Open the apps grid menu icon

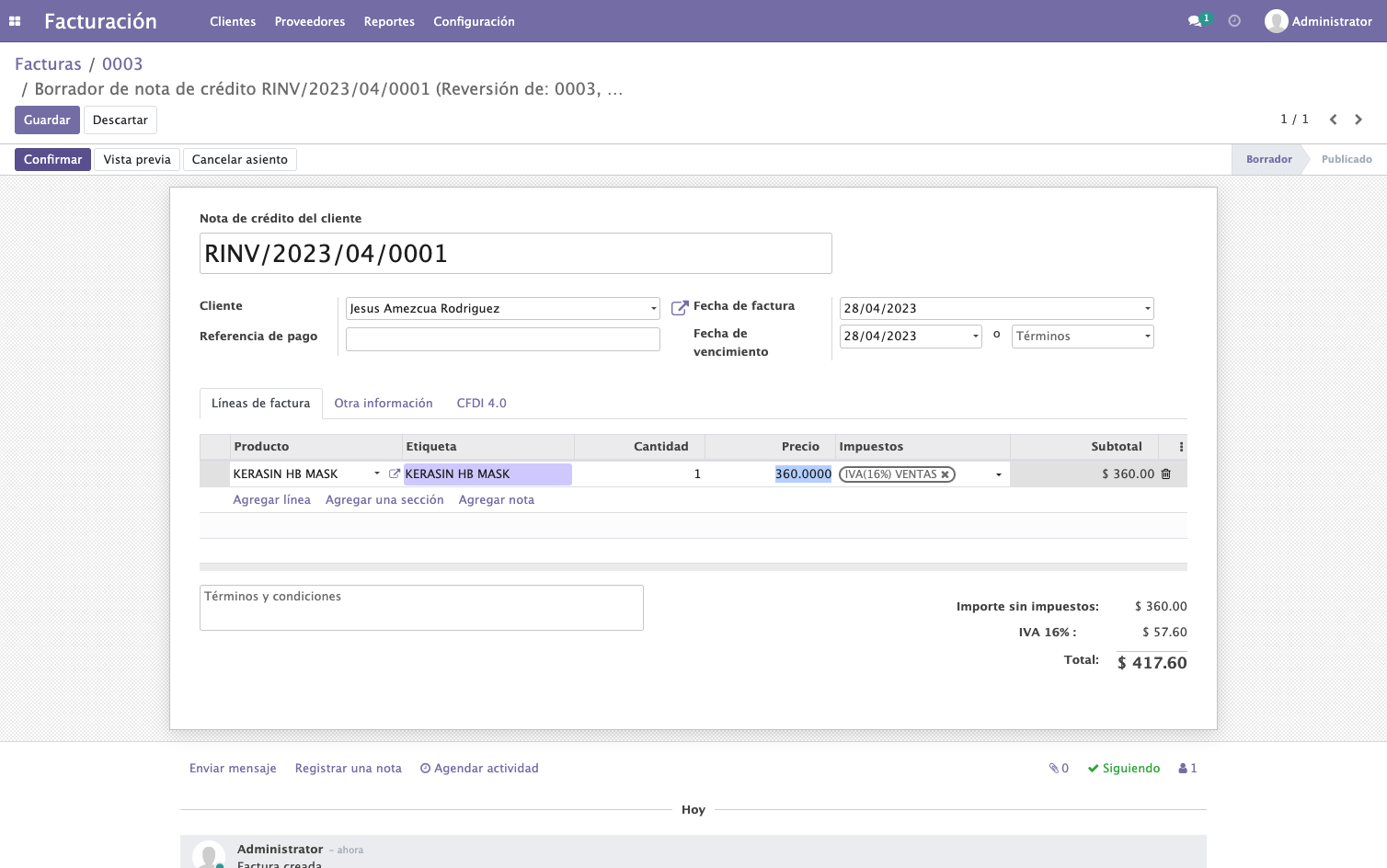15,21
